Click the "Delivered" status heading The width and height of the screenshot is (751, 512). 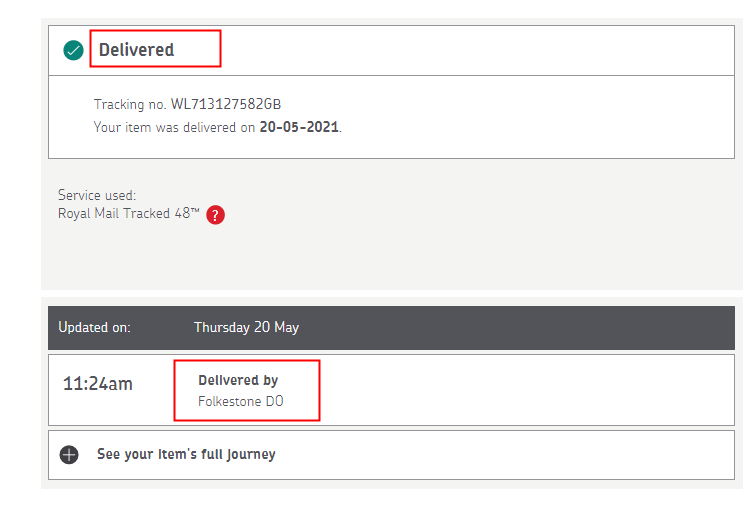click(136, 50)
